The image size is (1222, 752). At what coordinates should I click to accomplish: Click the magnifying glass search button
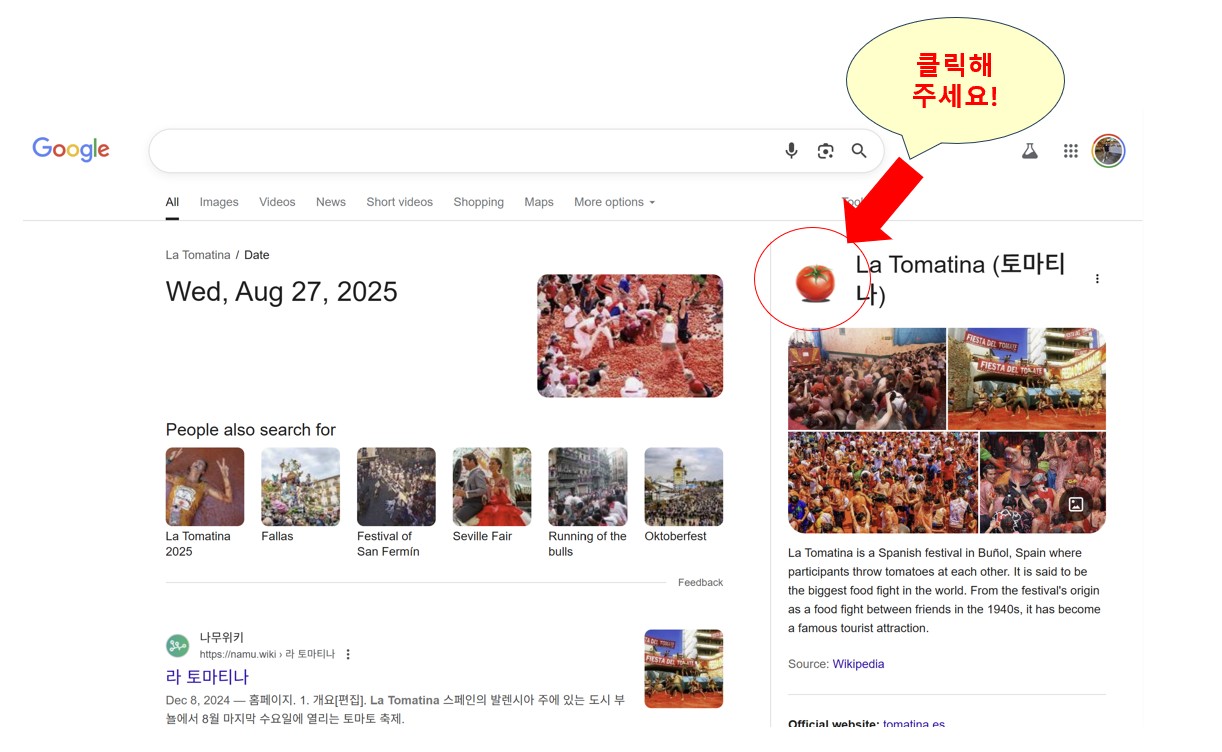tap(859, 151)
